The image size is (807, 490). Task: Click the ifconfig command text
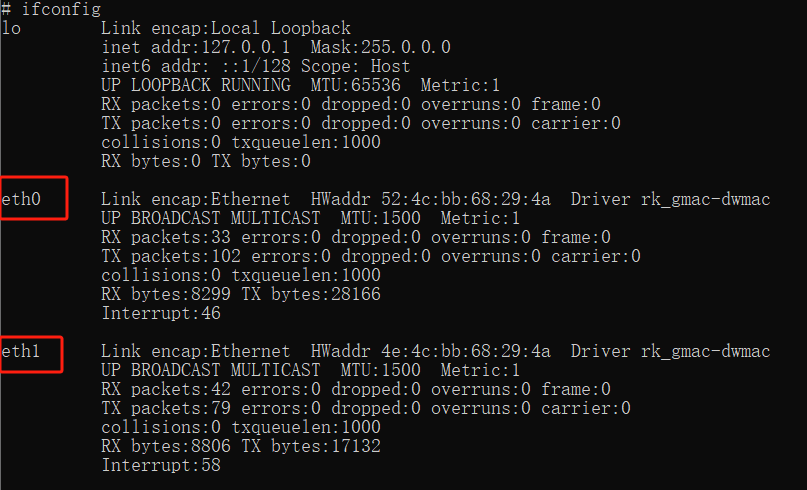(61, 9)
